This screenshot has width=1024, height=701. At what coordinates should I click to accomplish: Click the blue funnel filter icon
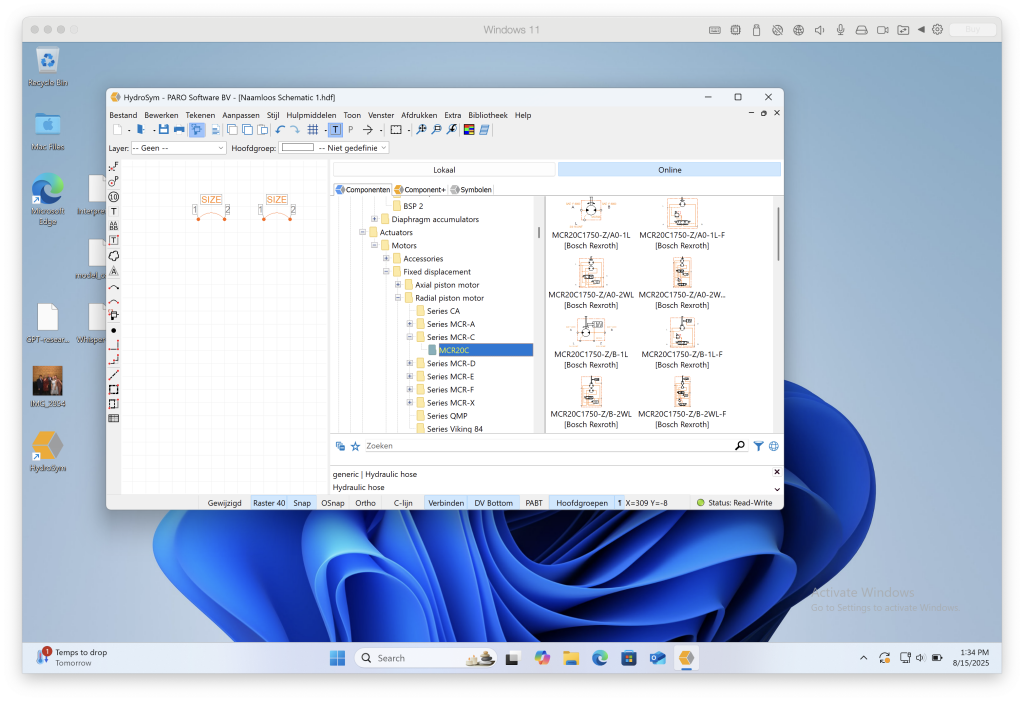coord(758,446)
